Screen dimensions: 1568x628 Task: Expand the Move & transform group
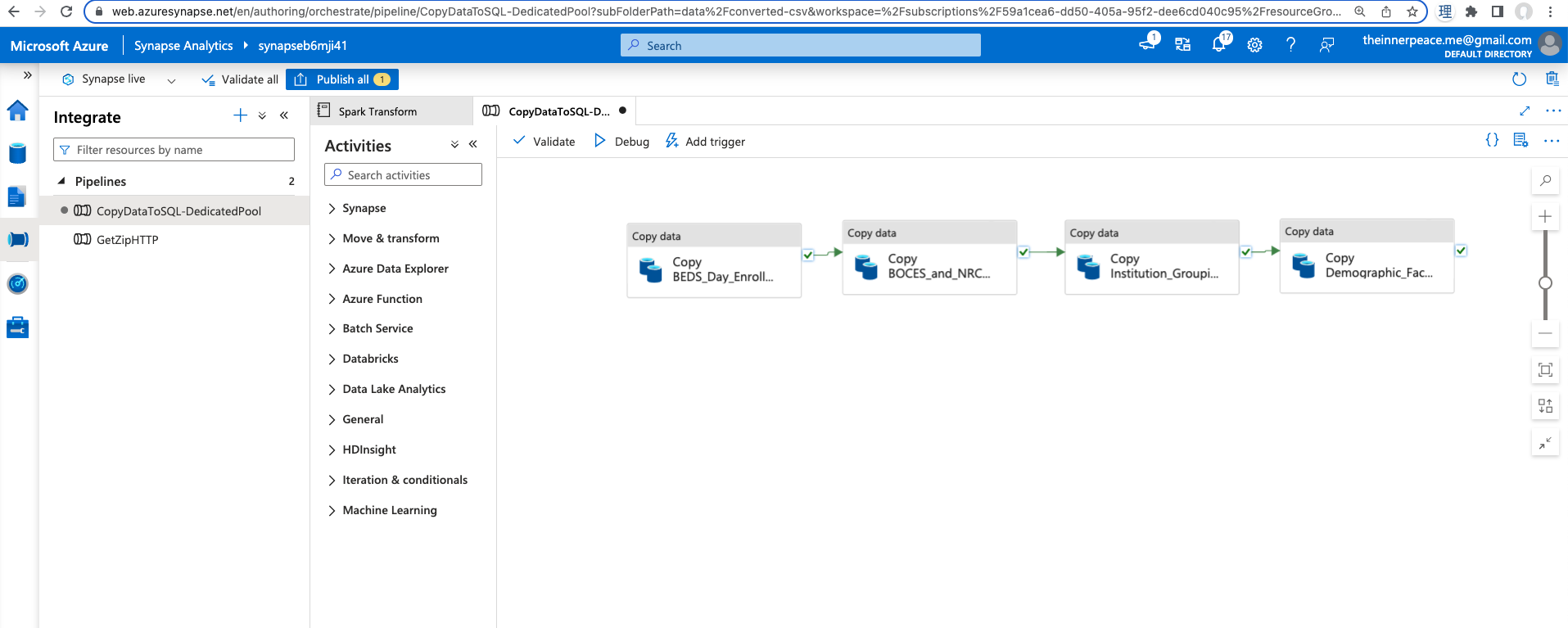332,239
